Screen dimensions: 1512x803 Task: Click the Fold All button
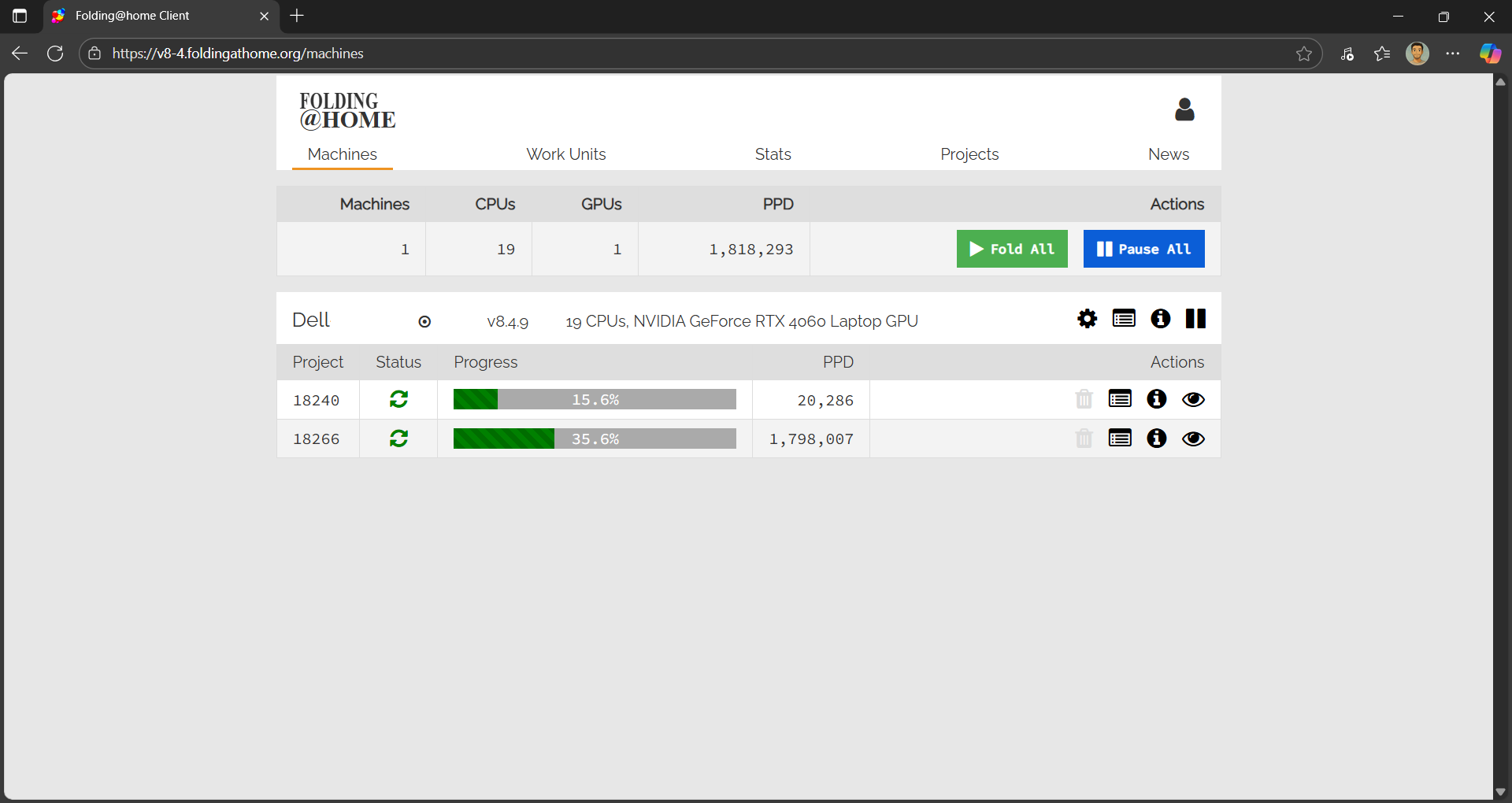tap(1011, 249)
